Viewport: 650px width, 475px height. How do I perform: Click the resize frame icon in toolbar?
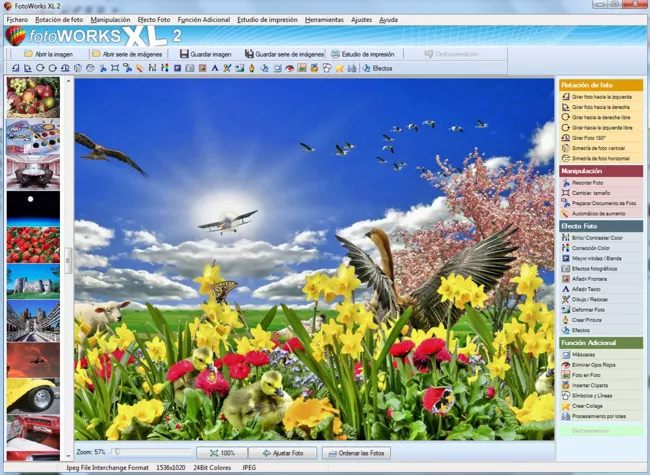(115, 68)
